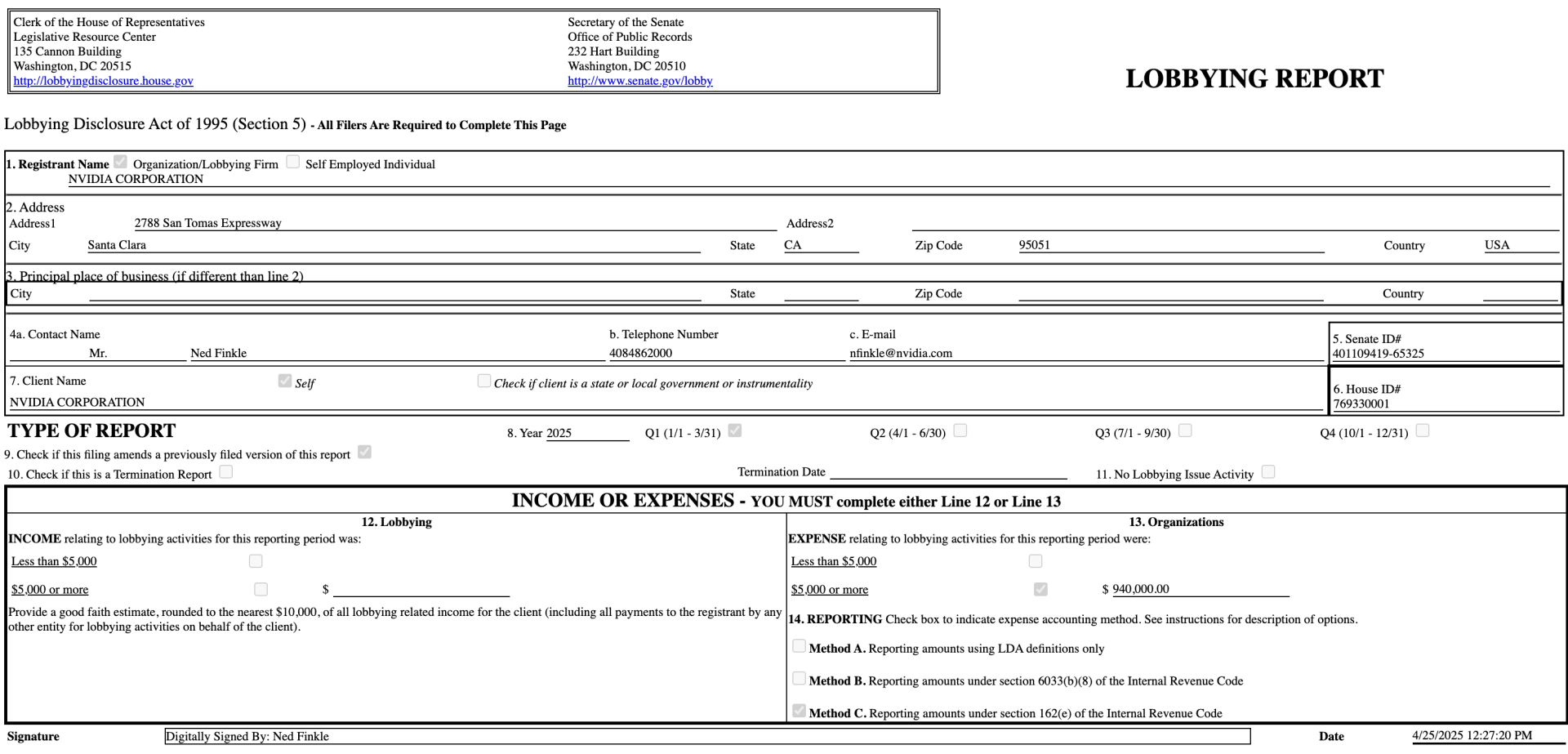This screenshot has height=754, width=1568.
Task: Toggle the Self client checkbox
Action: pyautogui.click(x=285, y=381)
